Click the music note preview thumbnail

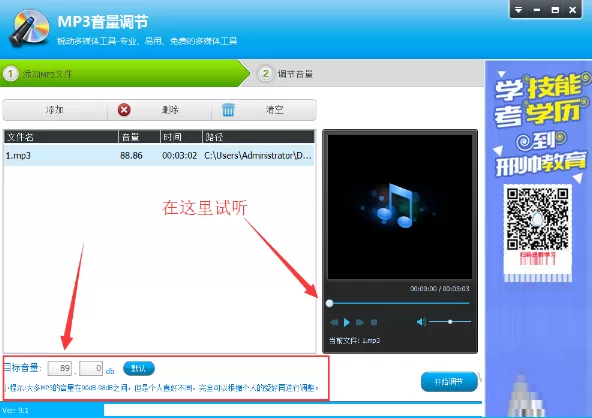(400, 207)
